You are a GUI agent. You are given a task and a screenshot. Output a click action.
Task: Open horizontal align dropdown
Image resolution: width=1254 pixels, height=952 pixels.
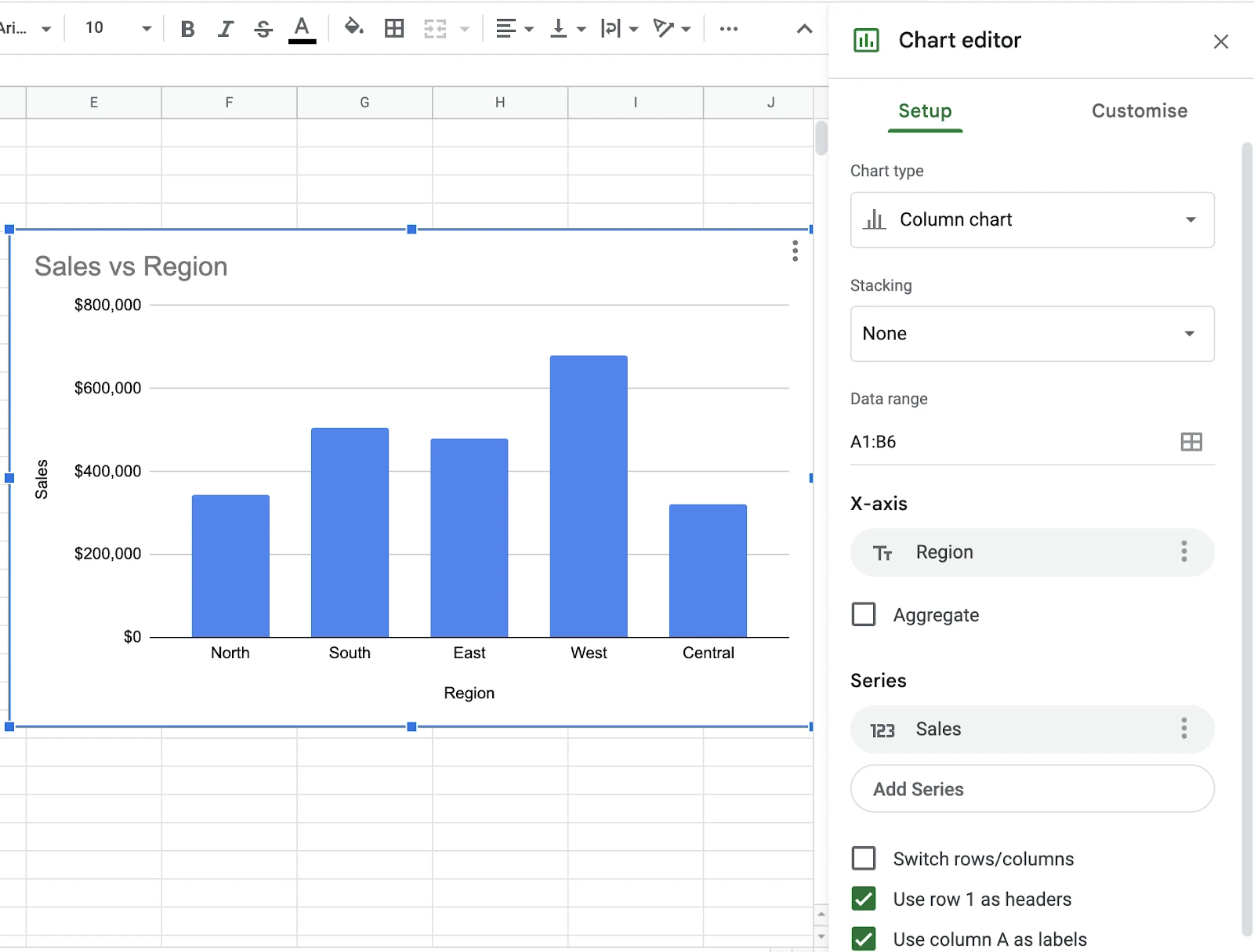(x=514, y=29)
